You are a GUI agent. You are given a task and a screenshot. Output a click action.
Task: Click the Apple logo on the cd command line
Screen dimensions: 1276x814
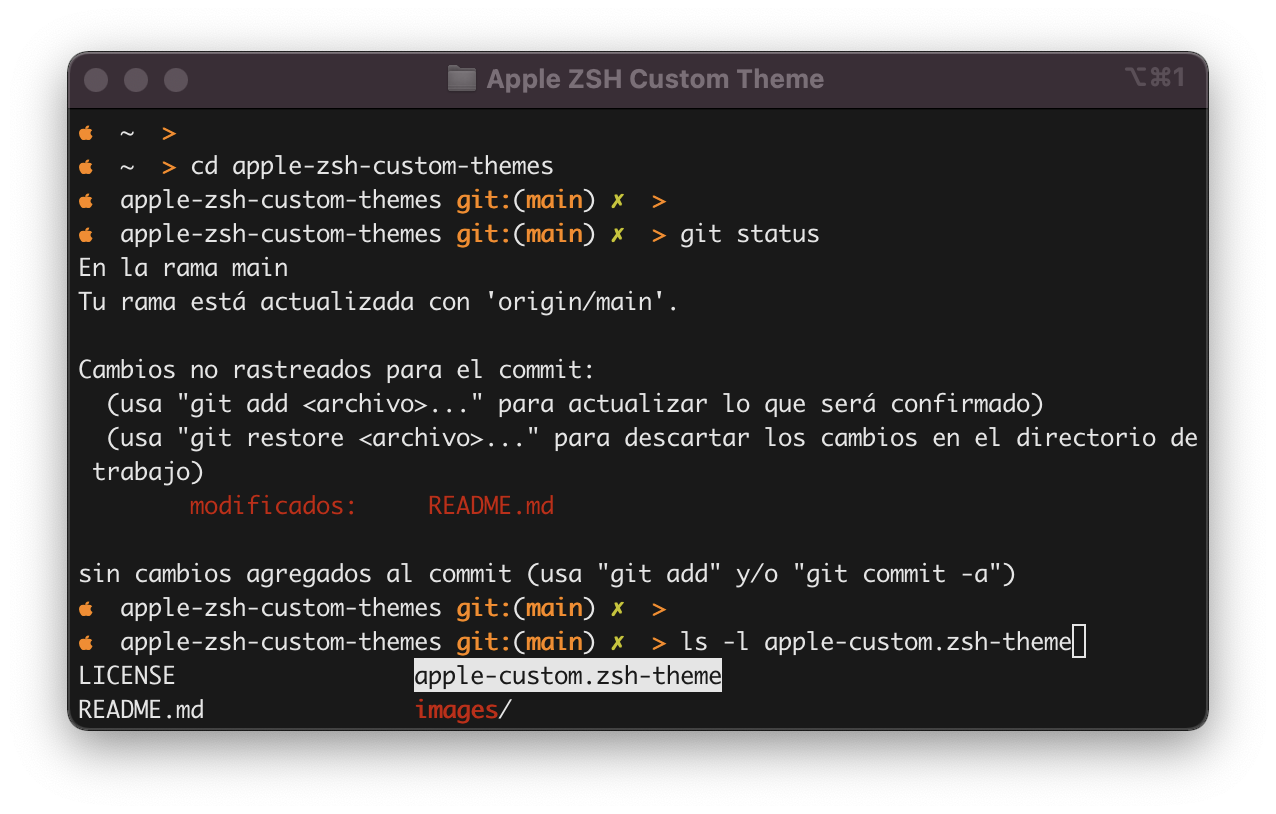tap(86, 166)
